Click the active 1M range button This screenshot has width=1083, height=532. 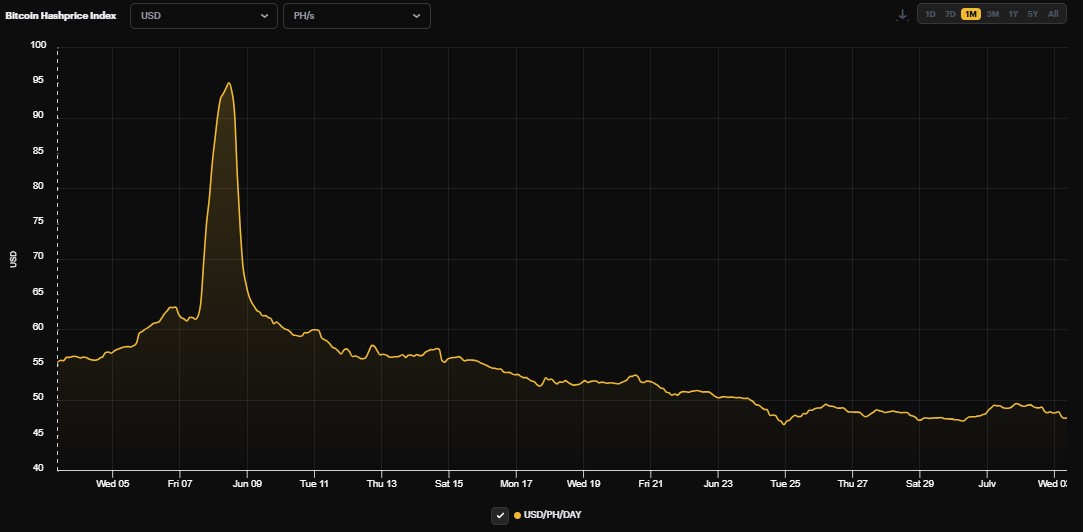click(971, 14)
